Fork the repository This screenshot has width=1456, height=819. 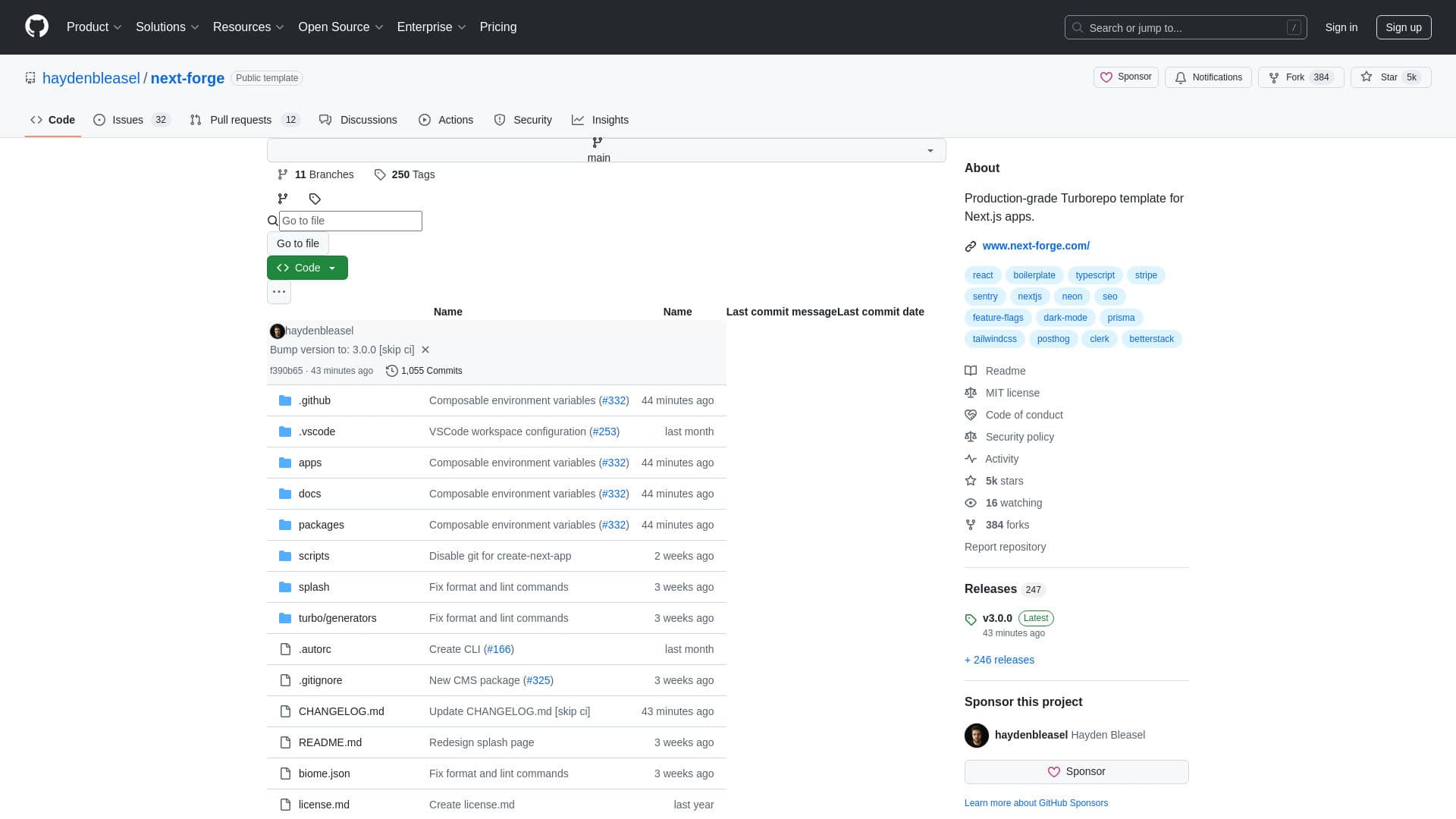click(x=1301, y=77)
